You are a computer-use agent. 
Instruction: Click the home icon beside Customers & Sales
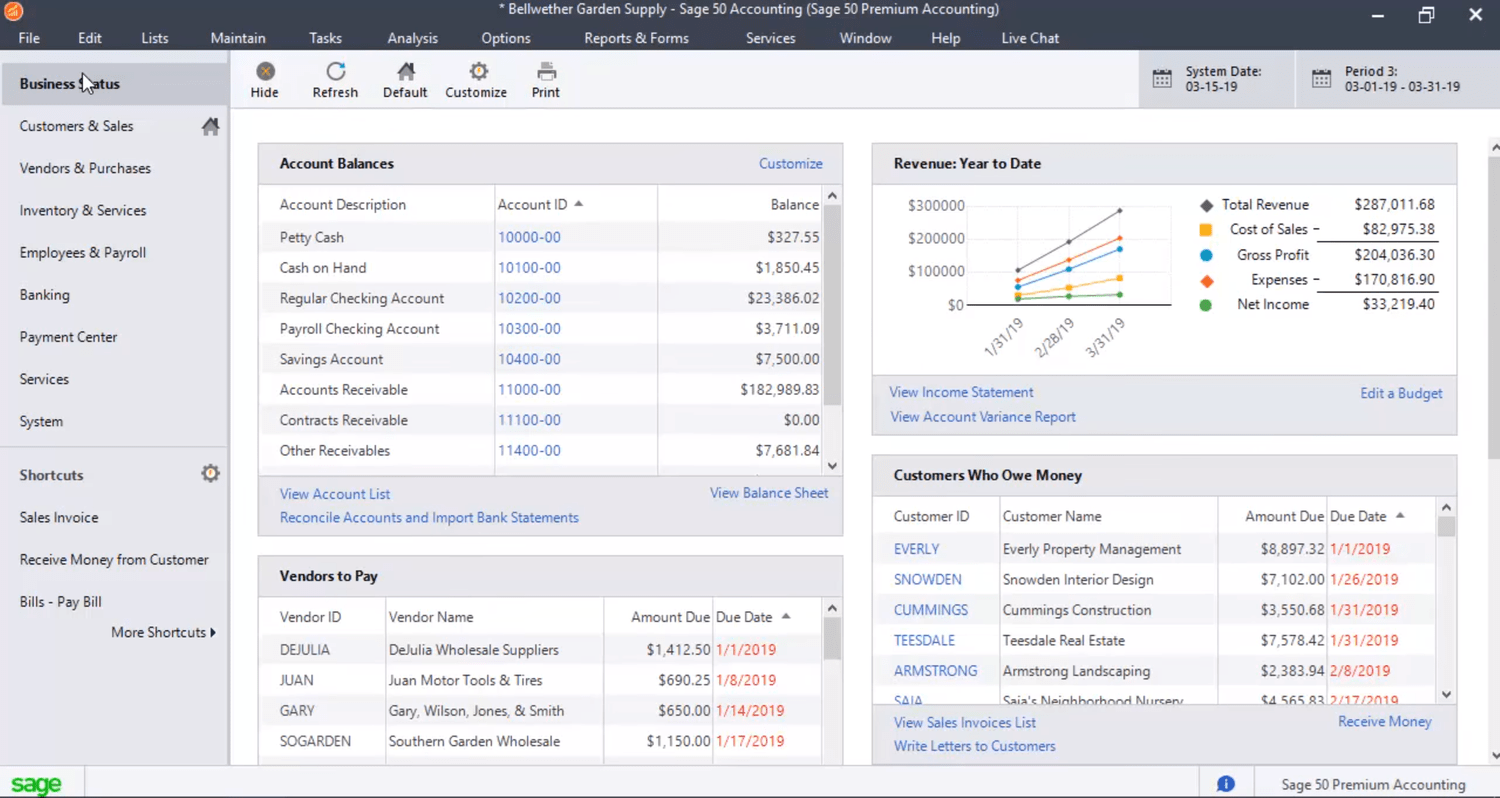click(x=209, y=126)
